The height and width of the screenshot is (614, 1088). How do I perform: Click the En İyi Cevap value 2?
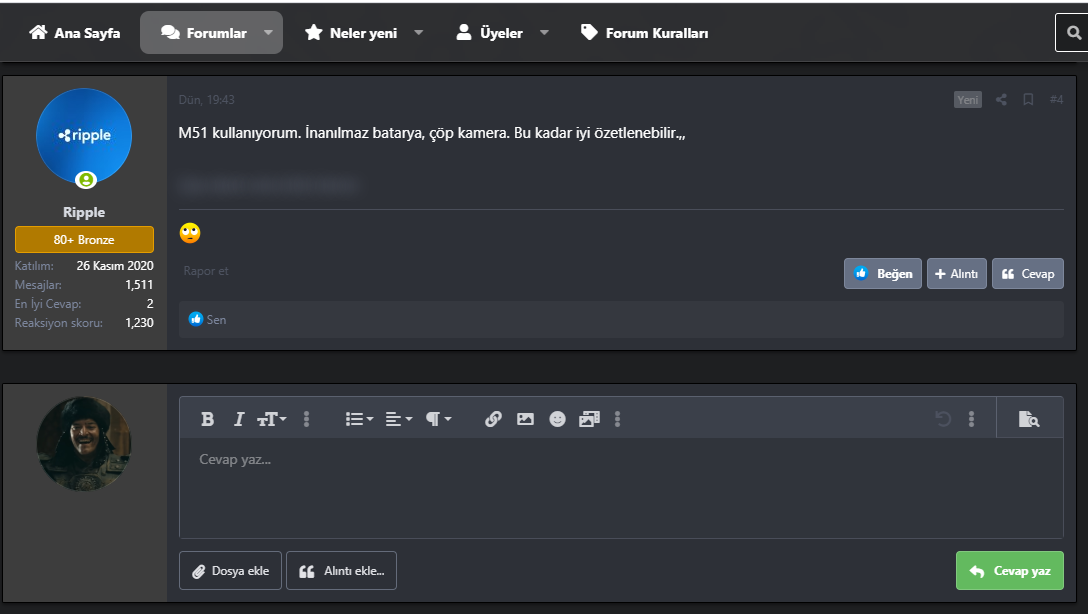pyautogui.click(x=150, y=304)
